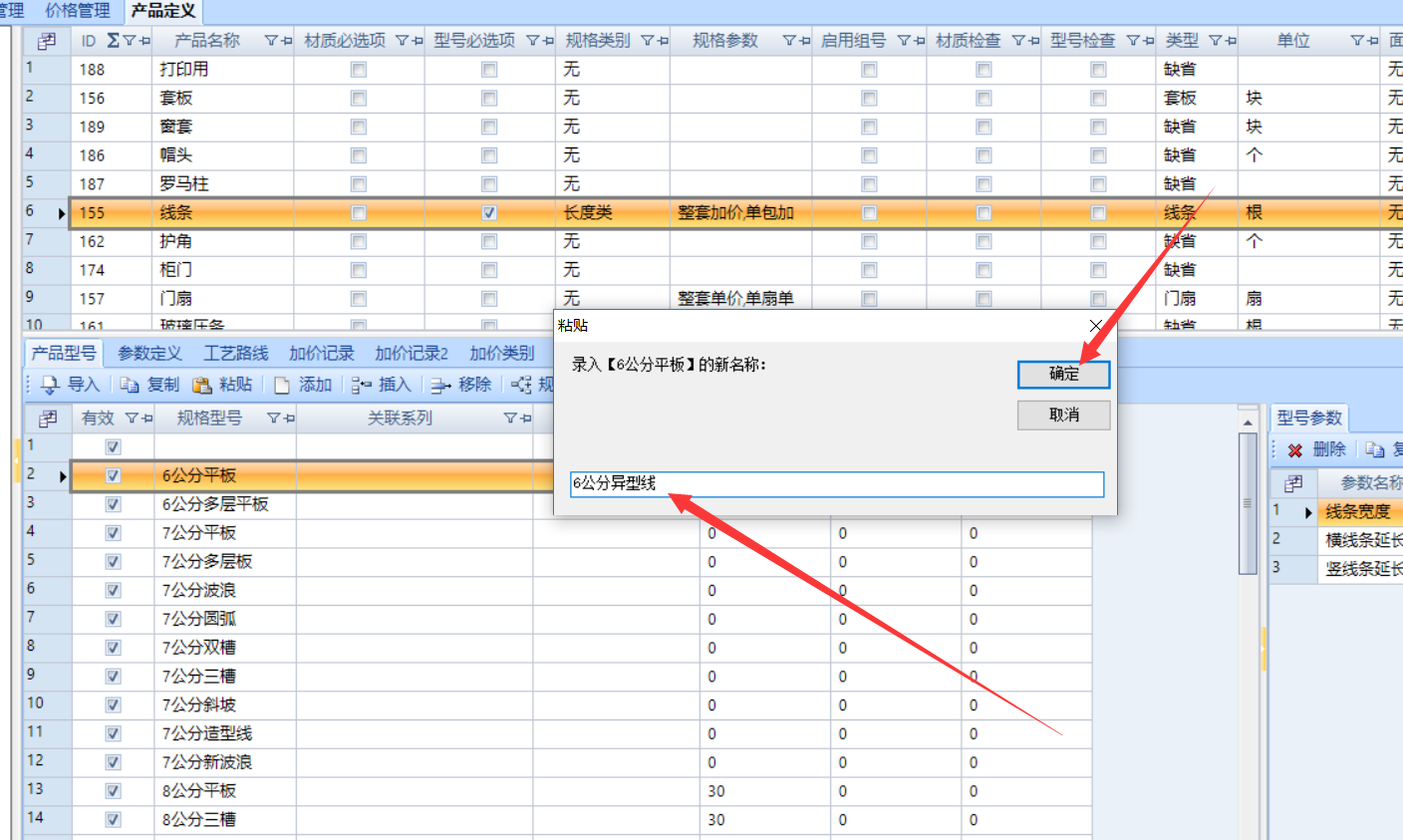Open the filter dropdown on 规格类别 column
This screenshot has height=840, width=1403.
[648, 41]
